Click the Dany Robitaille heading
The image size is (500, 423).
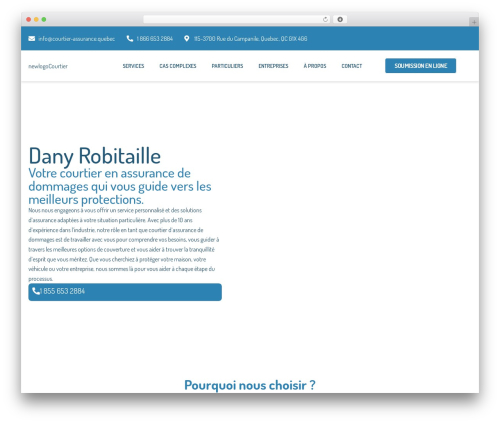pyautogui.click(x=95, y=156)
